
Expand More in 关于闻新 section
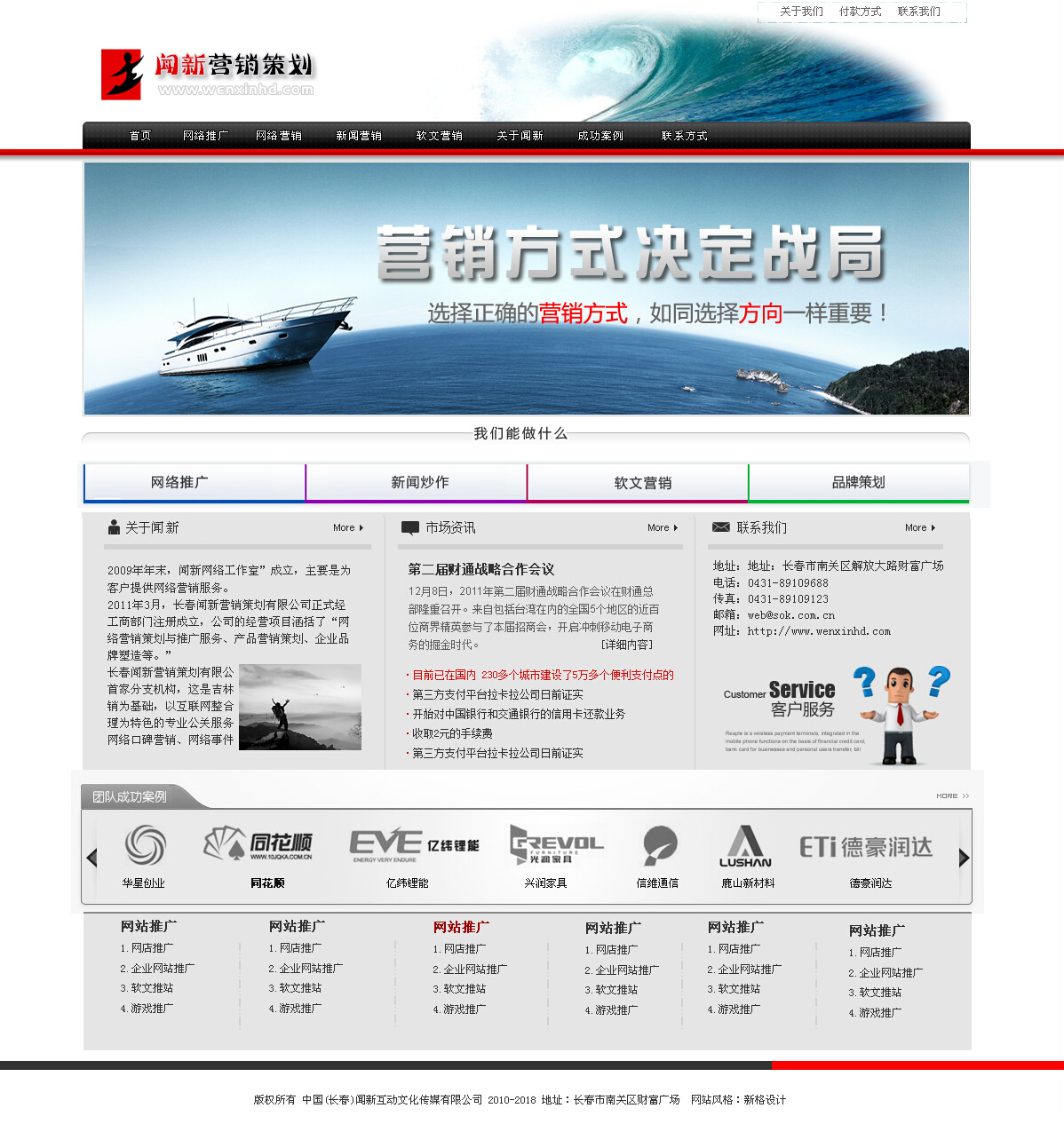click(x=348, y=527)
